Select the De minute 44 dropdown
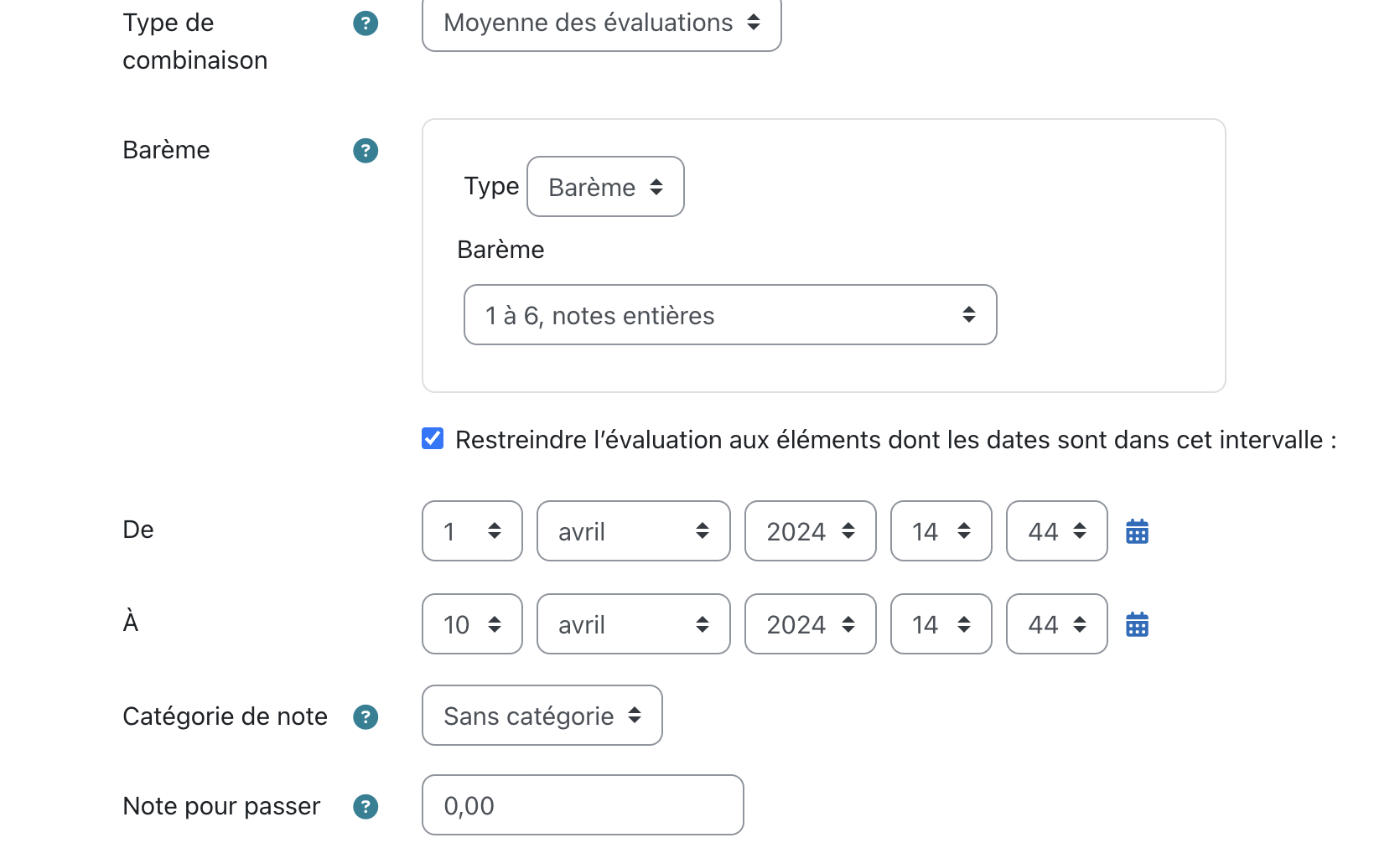Screen dimensions: 1400x848 1056,531
